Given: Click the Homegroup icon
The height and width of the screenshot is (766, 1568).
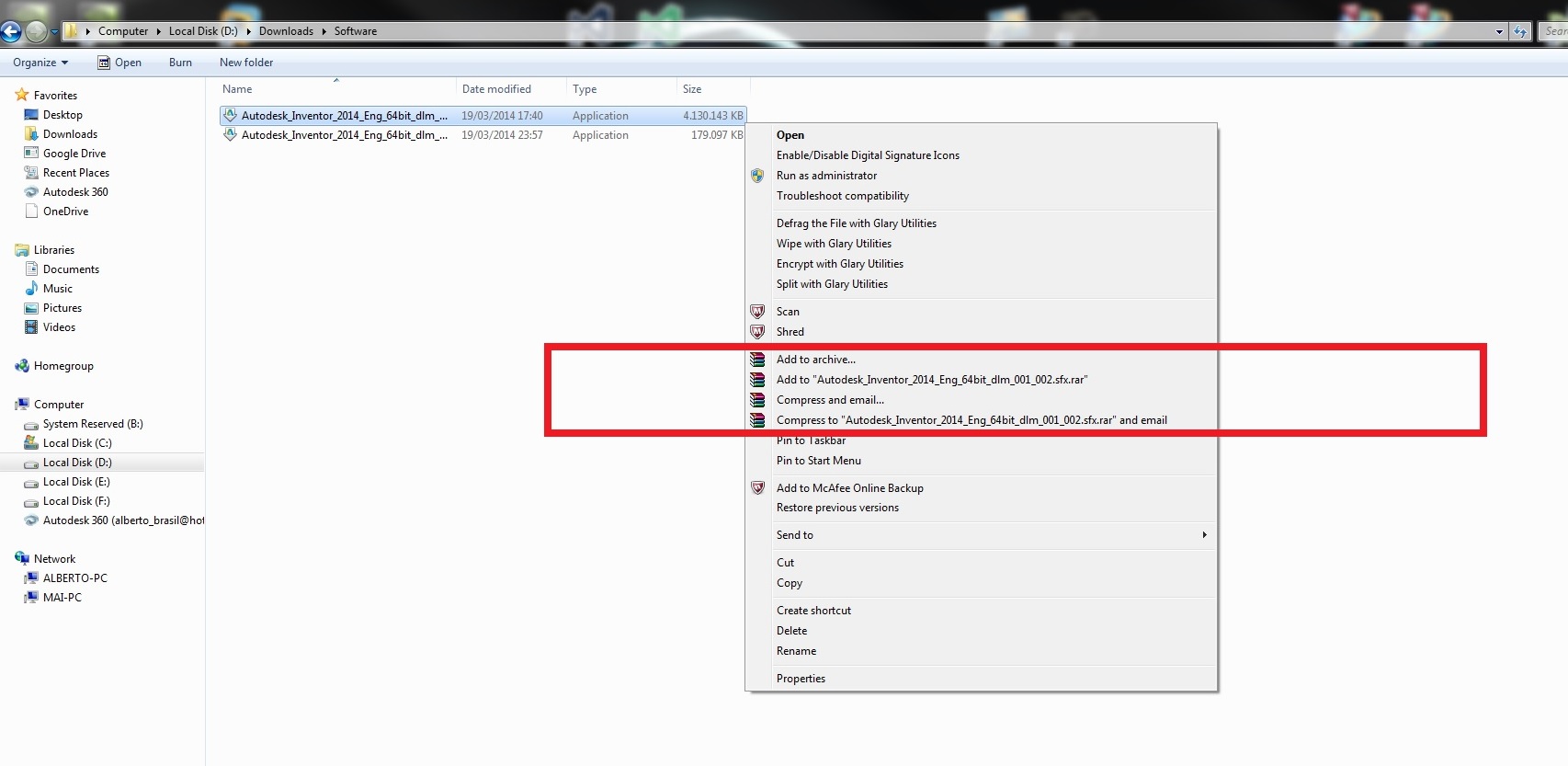Looking at the screenshot, I should click(x=22, y=366).
